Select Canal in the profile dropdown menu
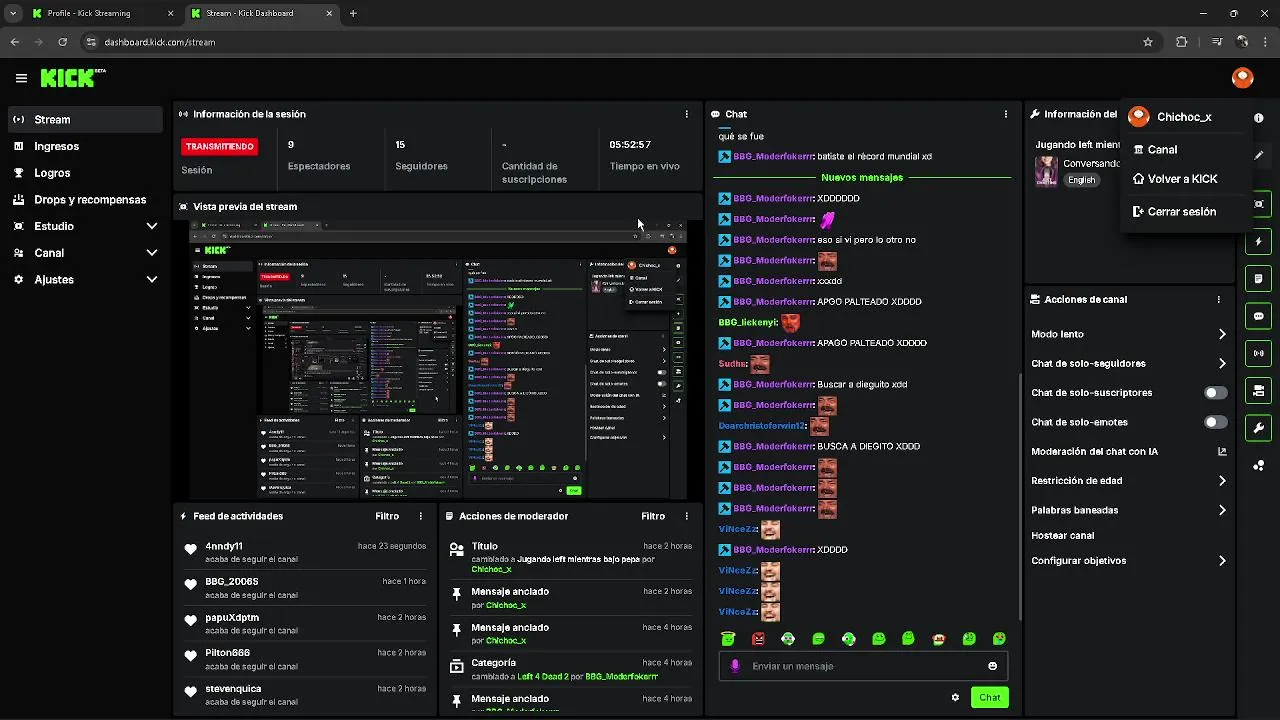This screenshot has height=720, width=1280. click(1185, 149)
